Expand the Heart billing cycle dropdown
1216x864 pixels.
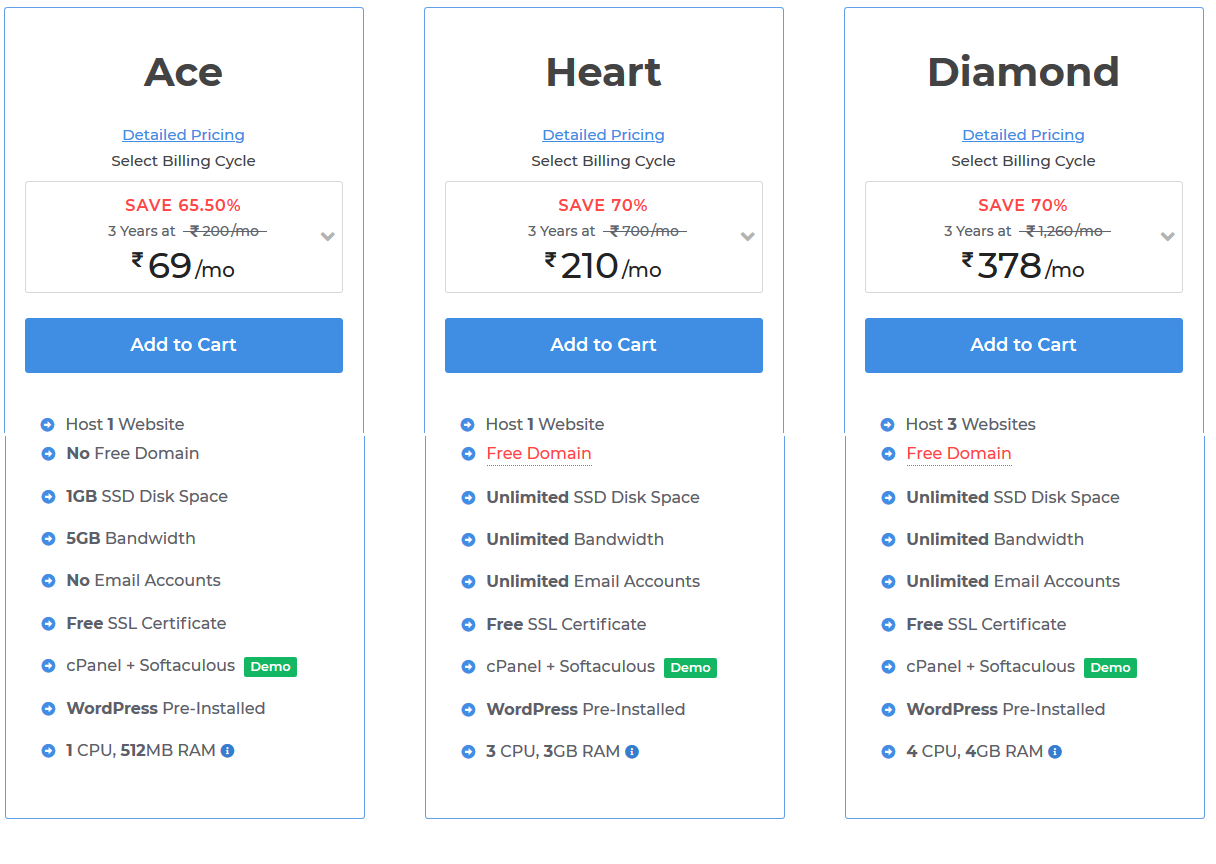click(x=747, y=237)
